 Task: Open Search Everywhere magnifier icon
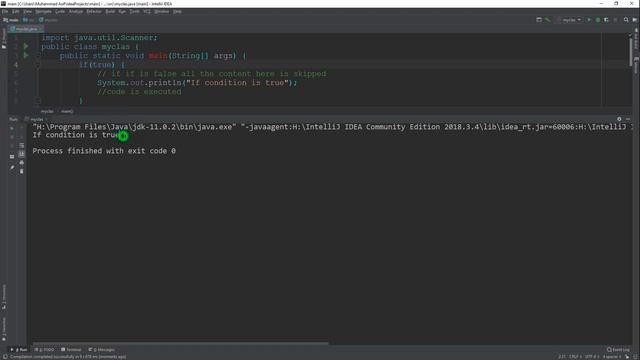626,20
